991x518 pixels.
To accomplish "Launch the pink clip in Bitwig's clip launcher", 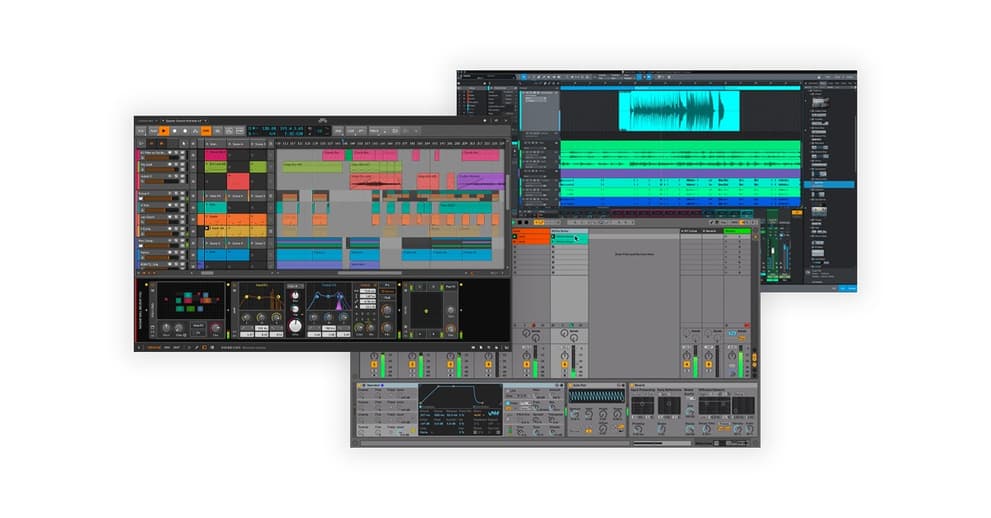I will coord(216,155).
